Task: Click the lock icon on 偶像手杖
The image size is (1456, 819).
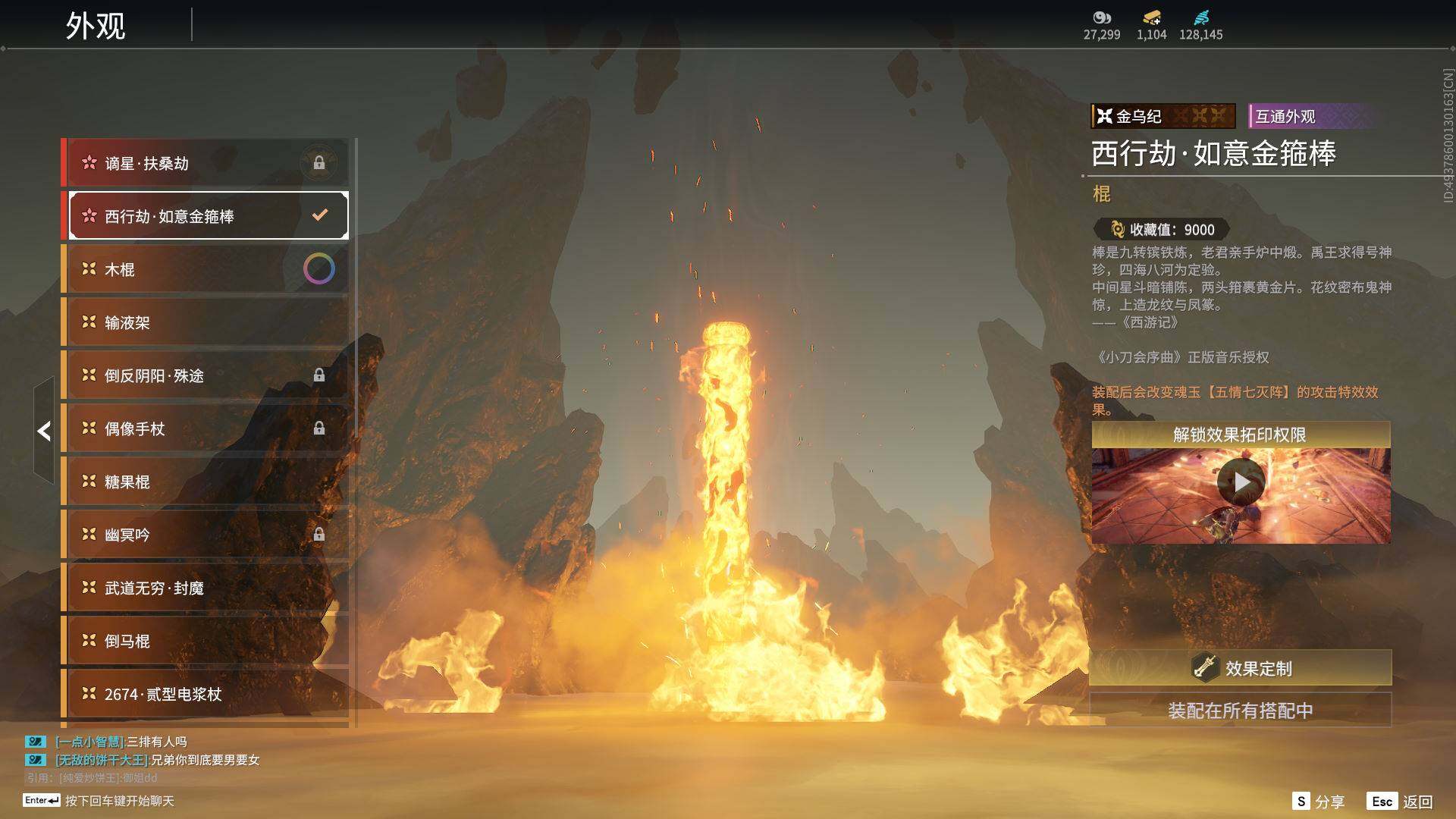Action: point(319,428)
